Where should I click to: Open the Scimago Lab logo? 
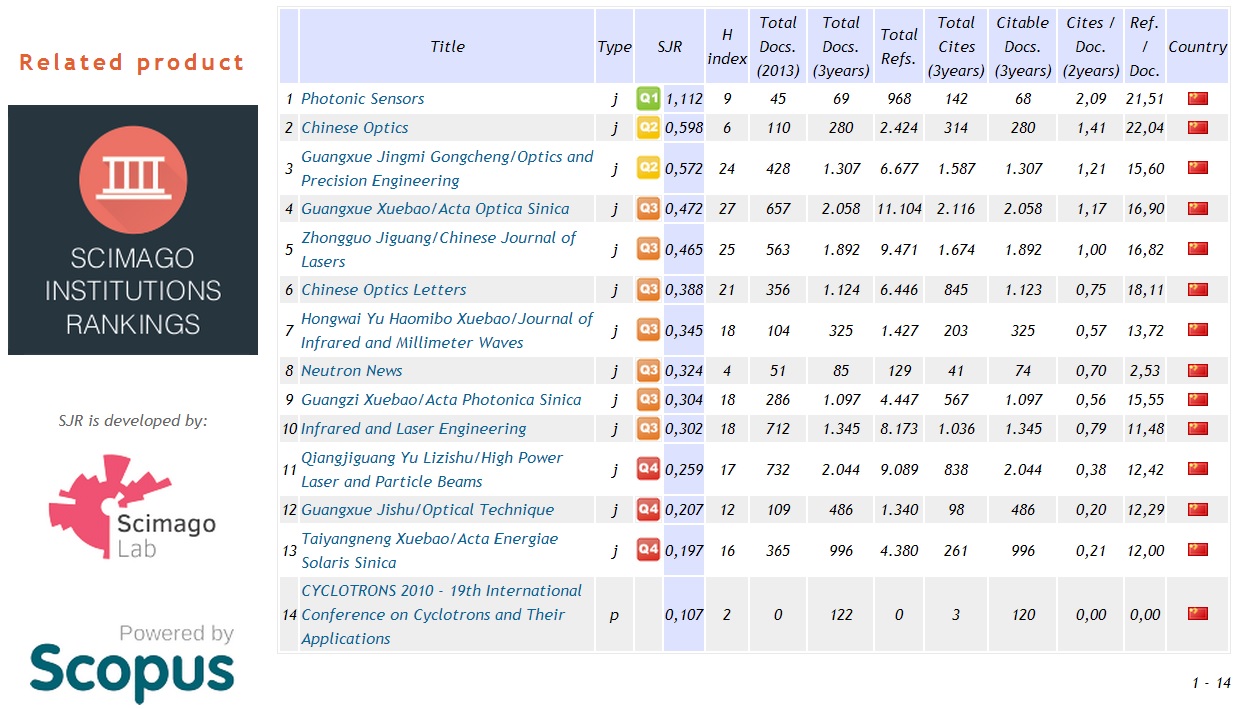pyautogui.click(x=133, y=507)
